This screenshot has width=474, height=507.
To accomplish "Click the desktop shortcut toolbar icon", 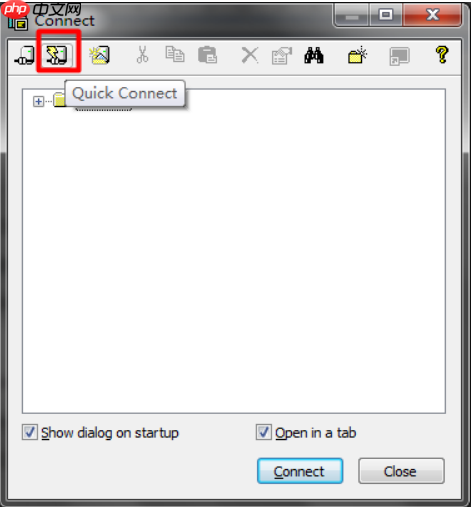I will (399, 56).
